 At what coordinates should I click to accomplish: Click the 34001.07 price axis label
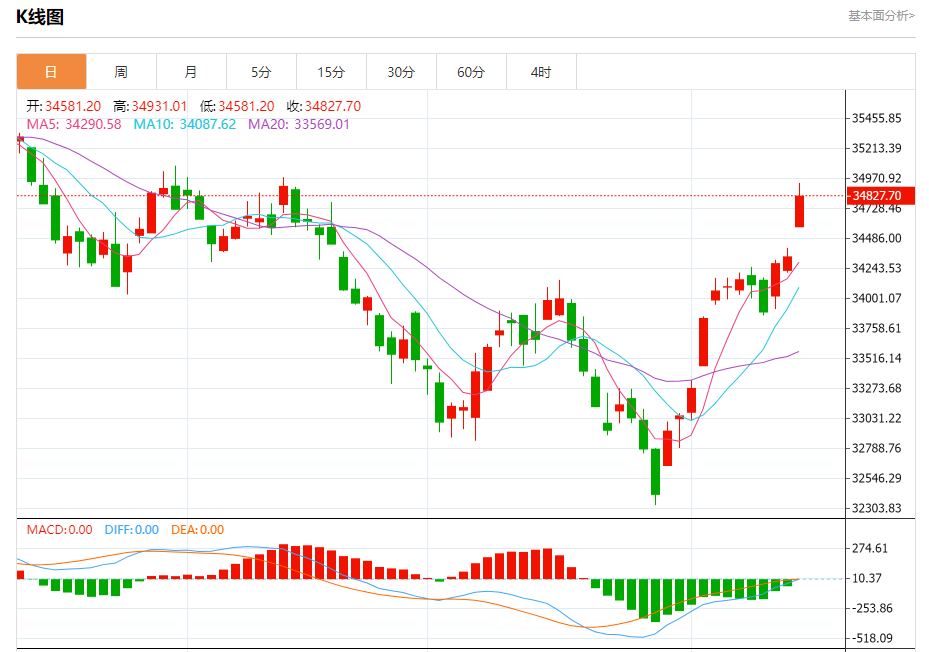point(876,298)
